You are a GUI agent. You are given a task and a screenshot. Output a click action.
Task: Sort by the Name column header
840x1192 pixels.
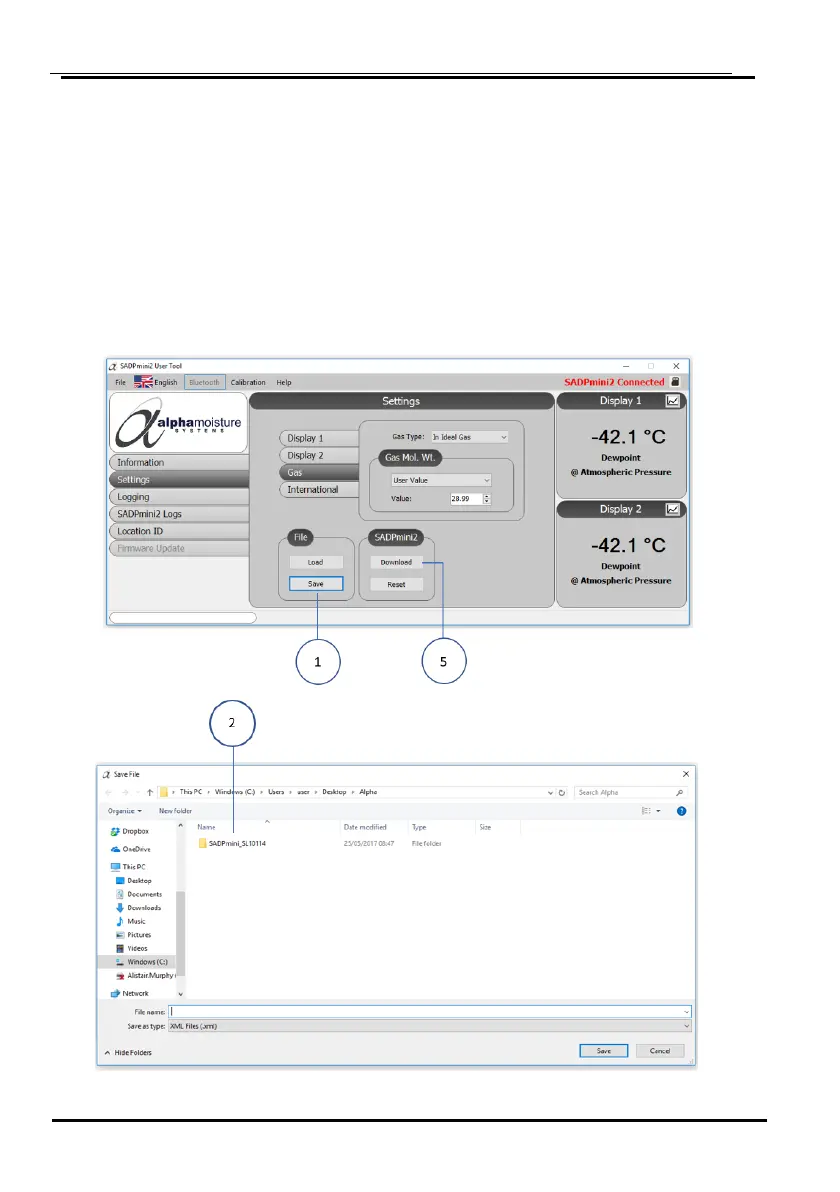[206, 827]
